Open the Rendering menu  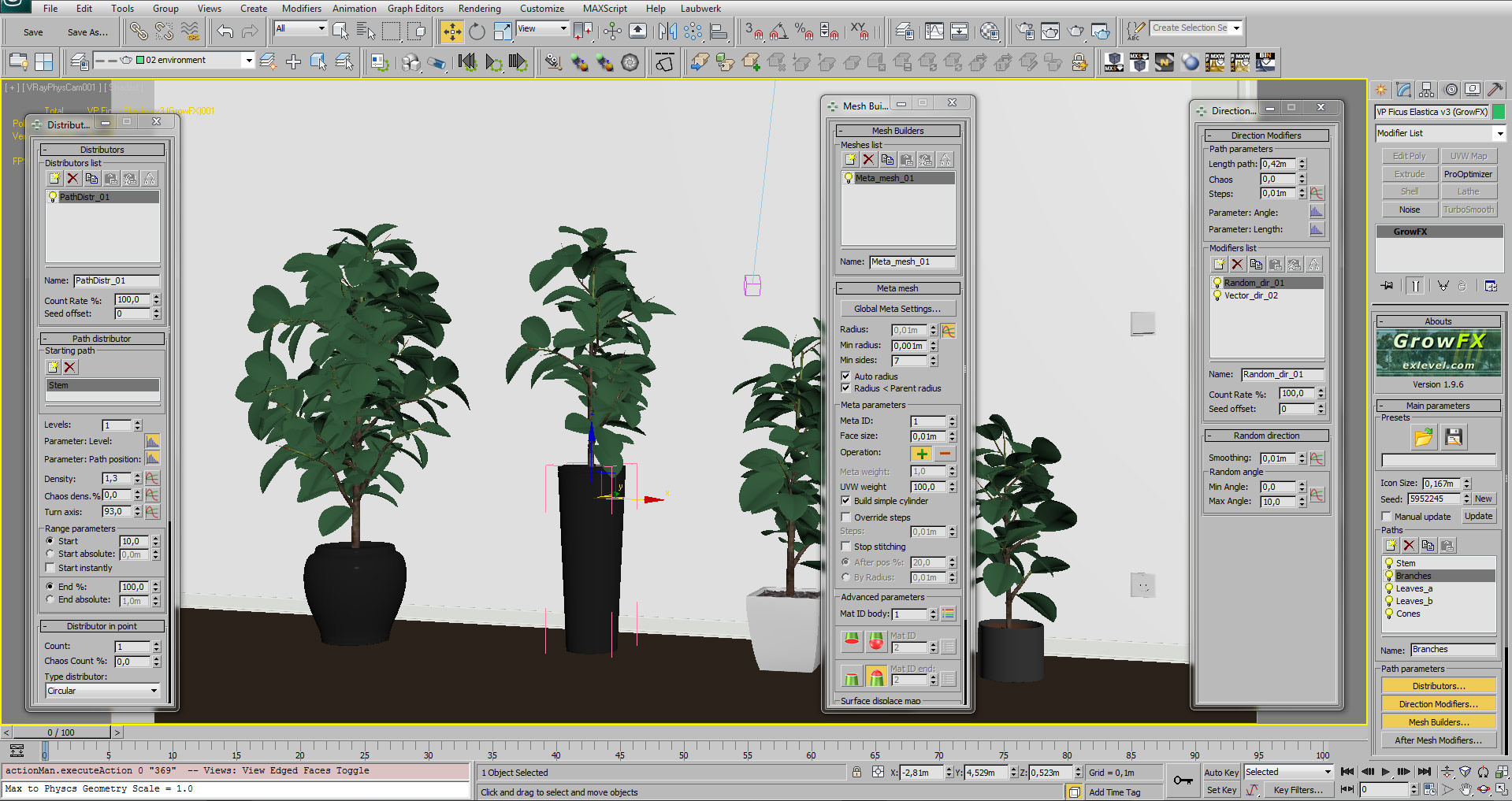(479, 9)
